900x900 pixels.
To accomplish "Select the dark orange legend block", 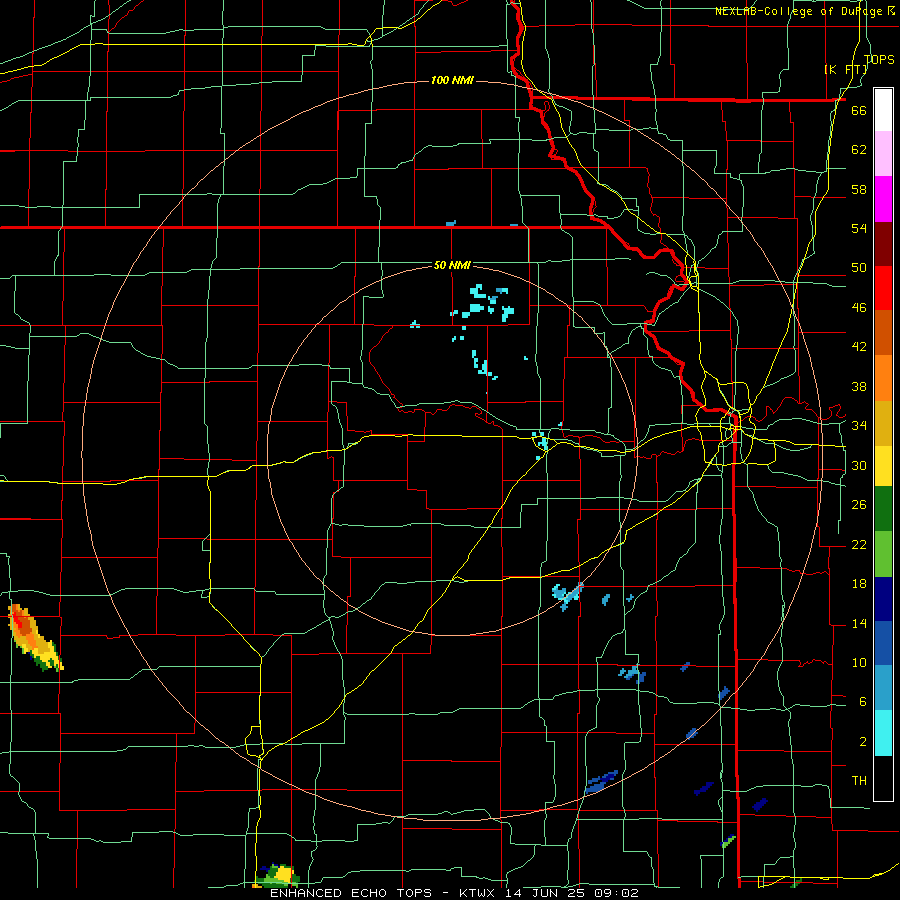I will [883, 333].
